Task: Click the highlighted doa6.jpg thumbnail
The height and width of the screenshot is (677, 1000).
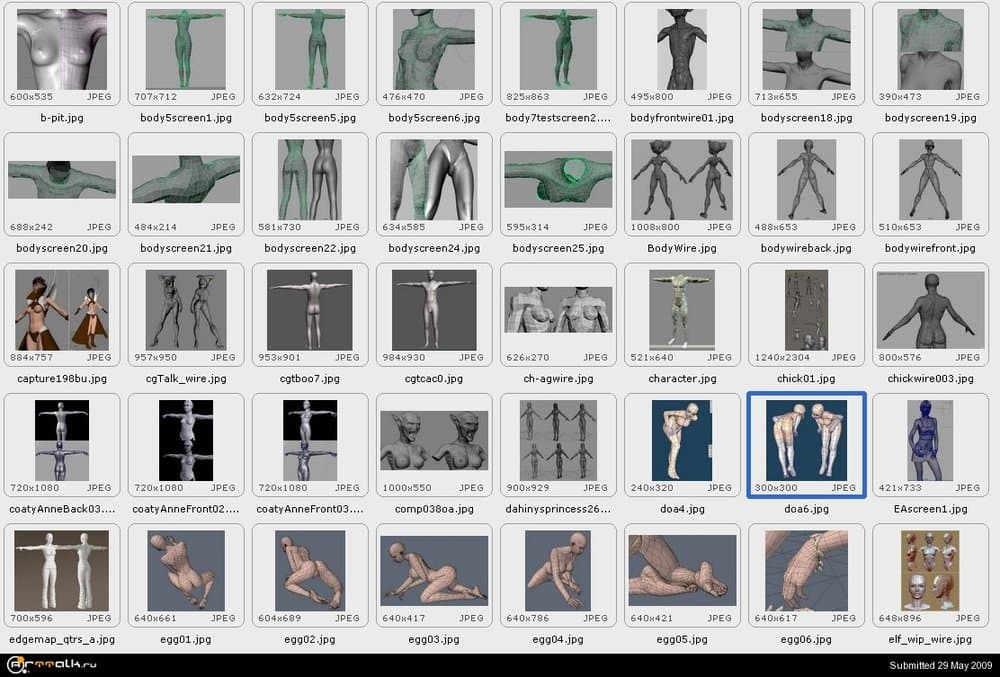Action: click(806, 440)
